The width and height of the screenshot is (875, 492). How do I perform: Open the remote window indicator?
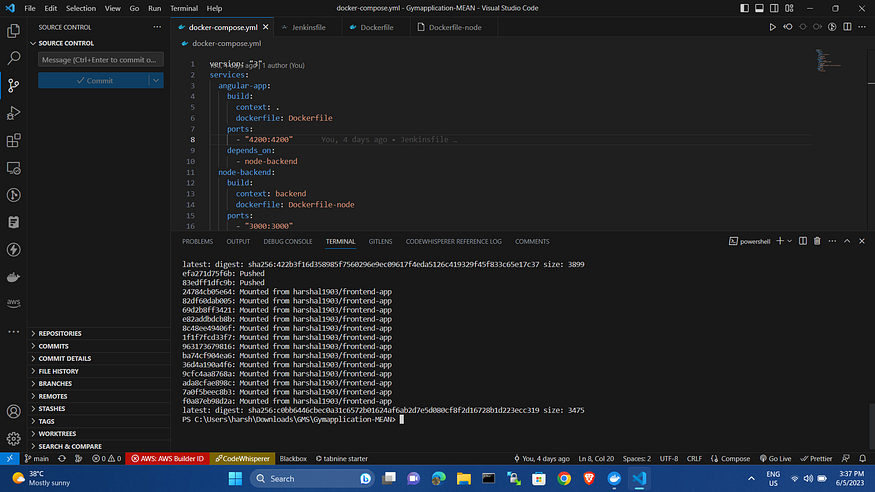coord(9,459)
